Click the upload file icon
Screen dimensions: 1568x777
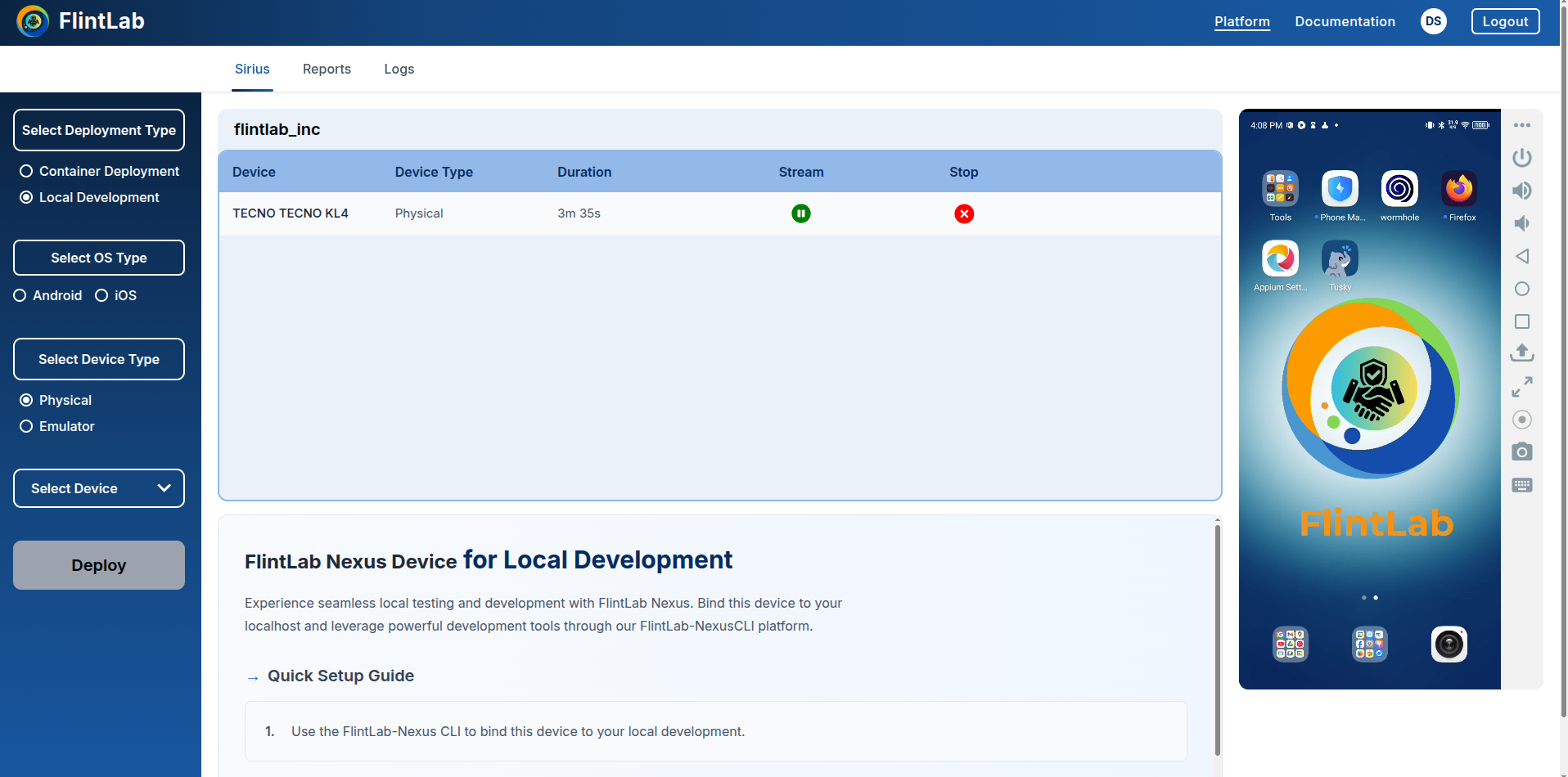pyautogui.click(x=1522, y=353)
